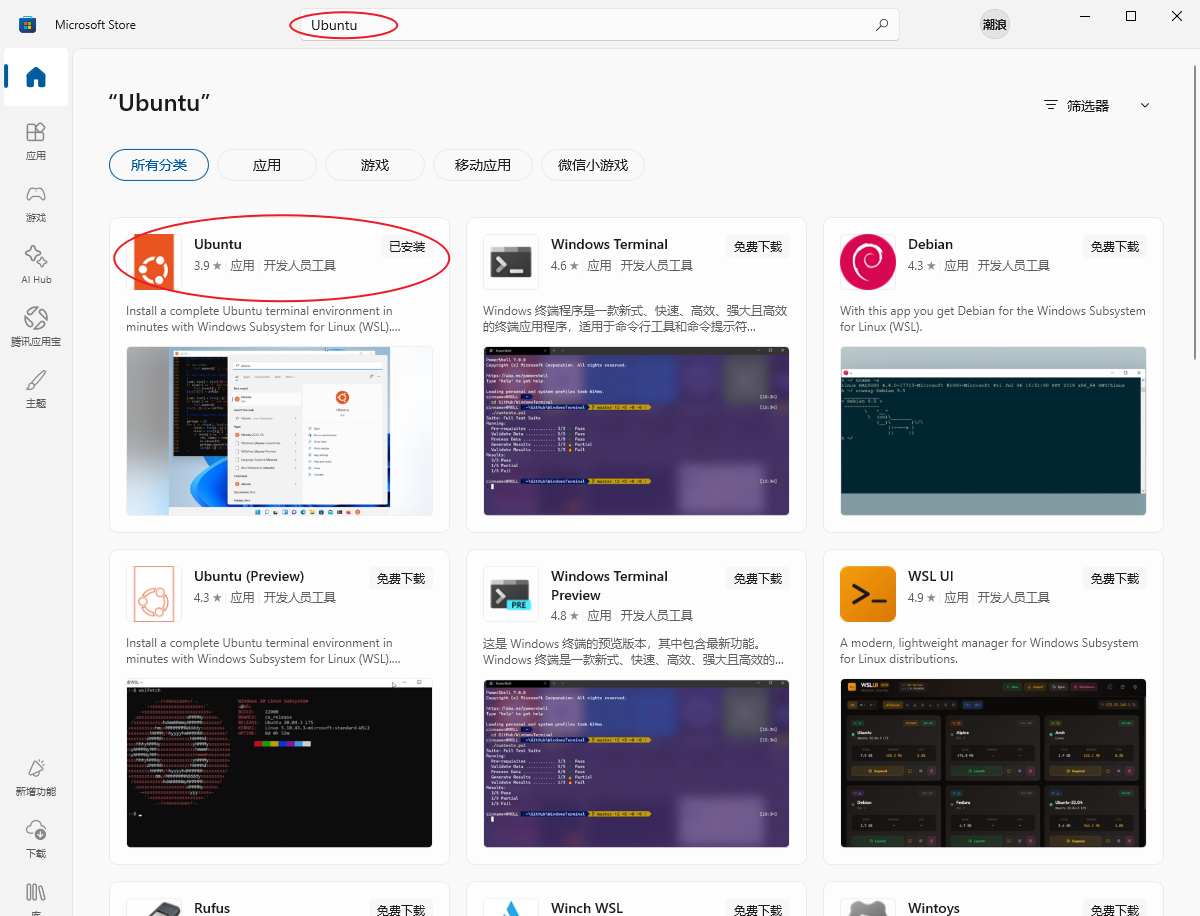
Task: Click the Windows Terminal app icon
Action: click(x=511, y=262)
